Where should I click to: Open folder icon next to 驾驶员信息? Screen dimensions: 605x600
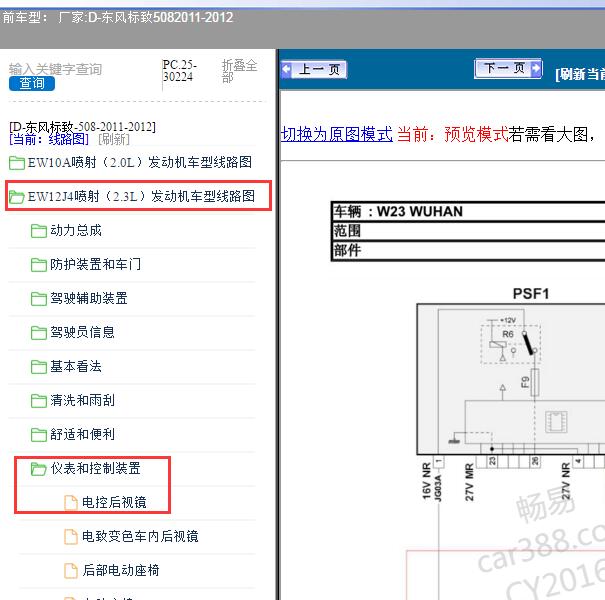pyautogui.click(x=39, y=333)
